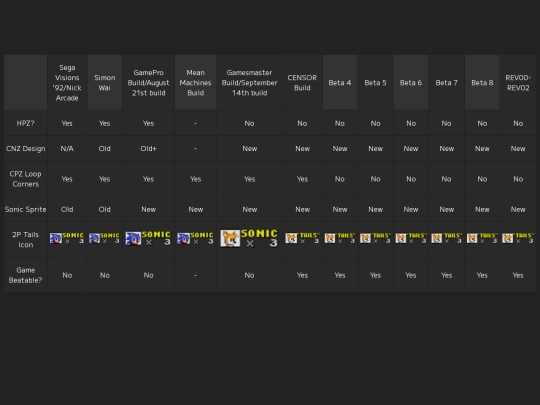Click the 'CNZ Design' row label
The width and height of the screenshot is (540, 405).
pyautogui.click(x=25, y=148)
